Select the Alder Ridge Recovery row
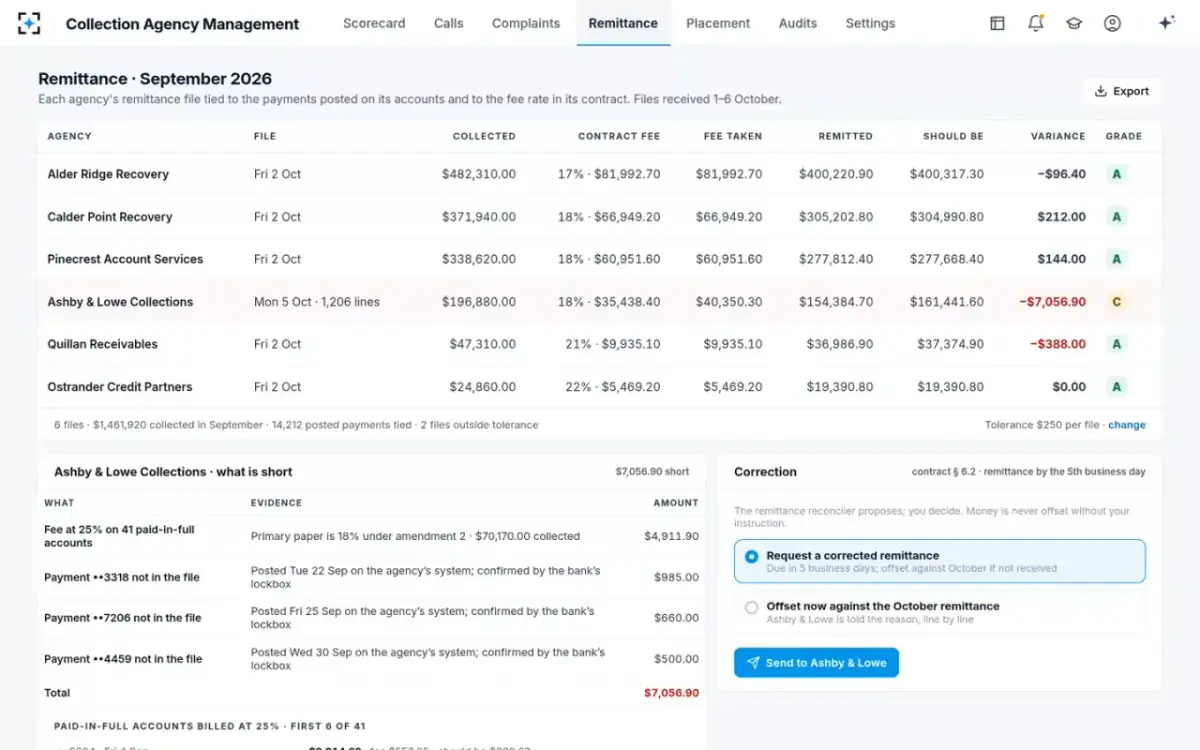 (x=600, y=174)
